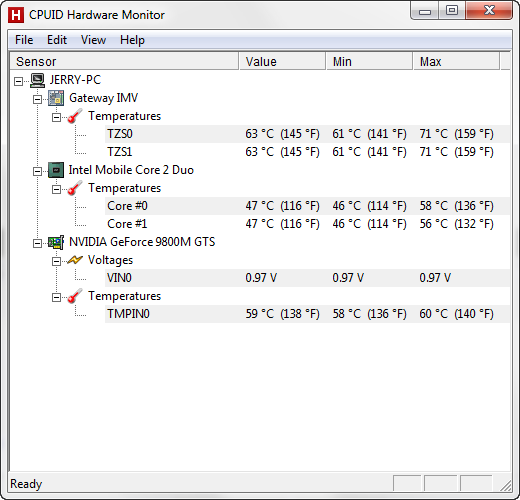The height and width of the screenshot is (500, 520).
Task: Close the Hardware Monitor window
Action: pos(489,11)
